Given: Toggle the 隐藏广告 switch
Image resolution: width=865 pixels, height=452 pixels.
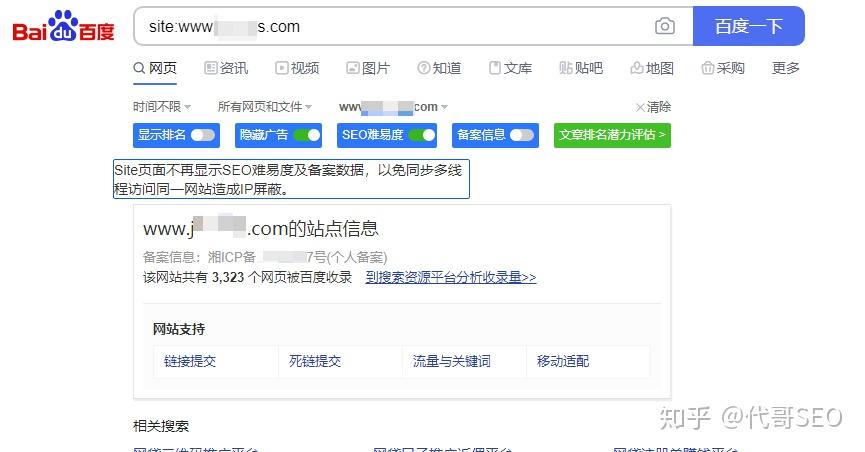Looking at the screenshot, I should (x=307, y=135).
